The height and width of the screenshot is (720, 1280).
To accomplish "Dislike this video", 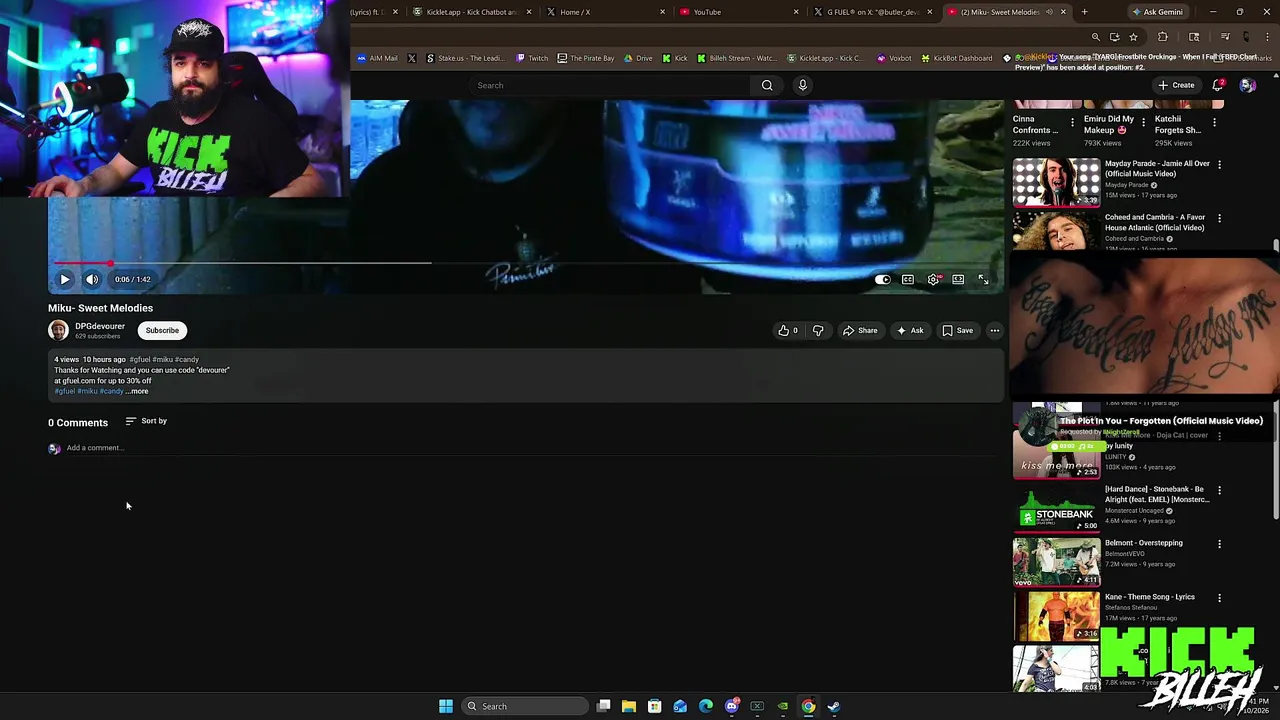I will pos(818,331).
